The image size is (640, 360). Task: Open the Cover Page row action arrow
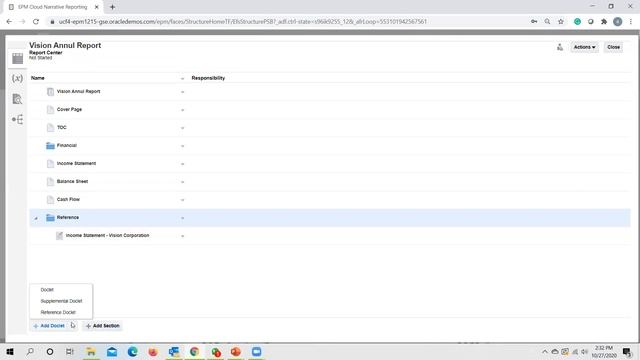(x=182, y=110)
